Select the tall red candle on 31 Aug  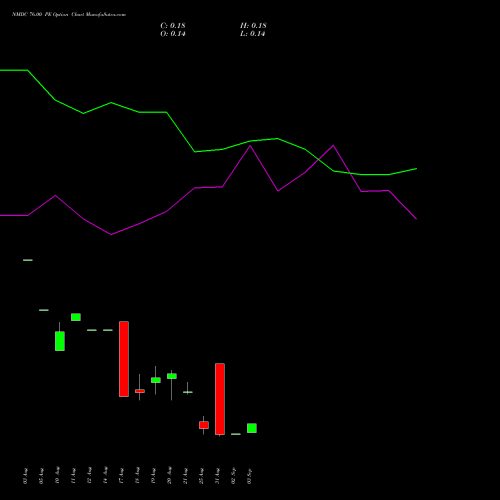220,399
